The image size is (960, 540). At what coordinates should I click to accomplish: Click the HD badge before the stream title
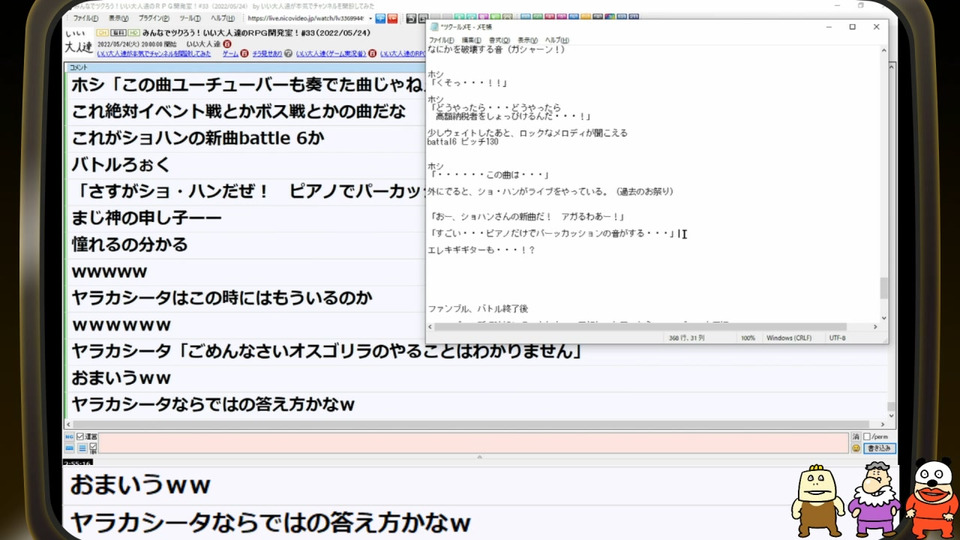133,33
